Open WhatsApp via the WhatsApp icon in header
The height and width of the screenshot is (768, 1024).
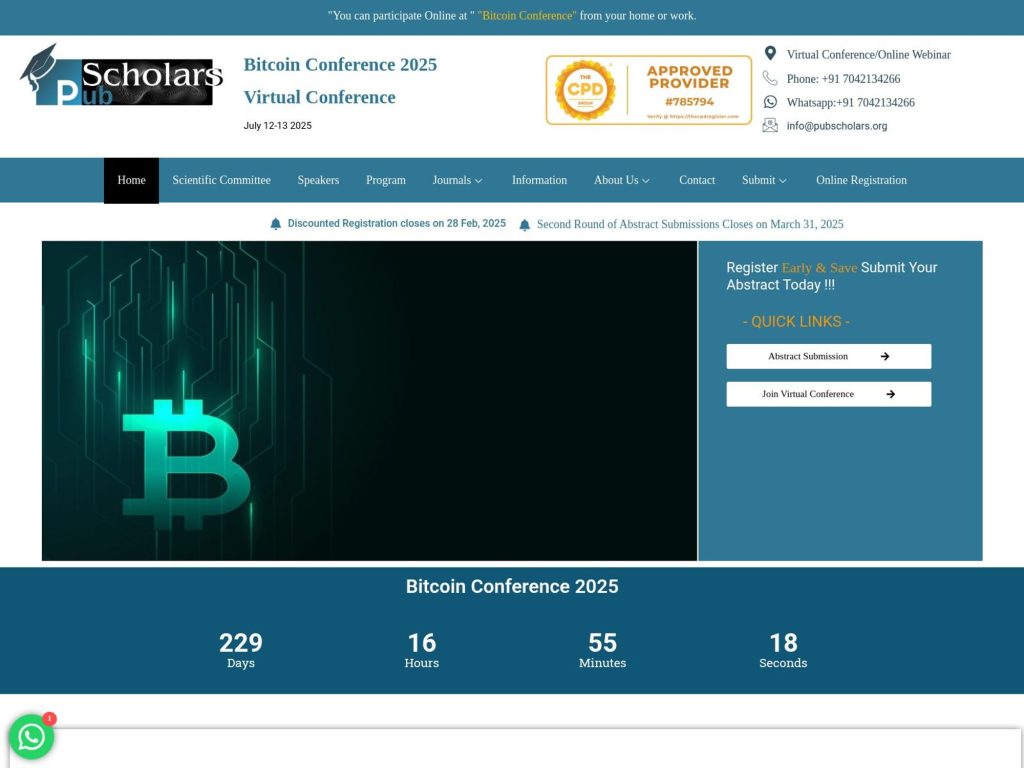click(770, 101)
